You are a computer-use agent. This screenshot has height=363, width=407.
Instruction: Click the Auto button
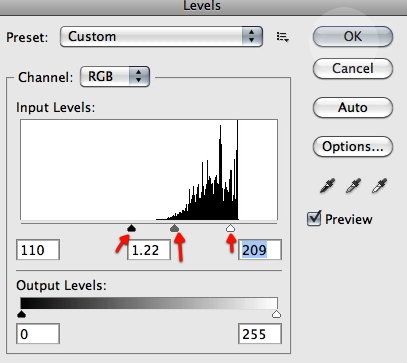[353, 107]
